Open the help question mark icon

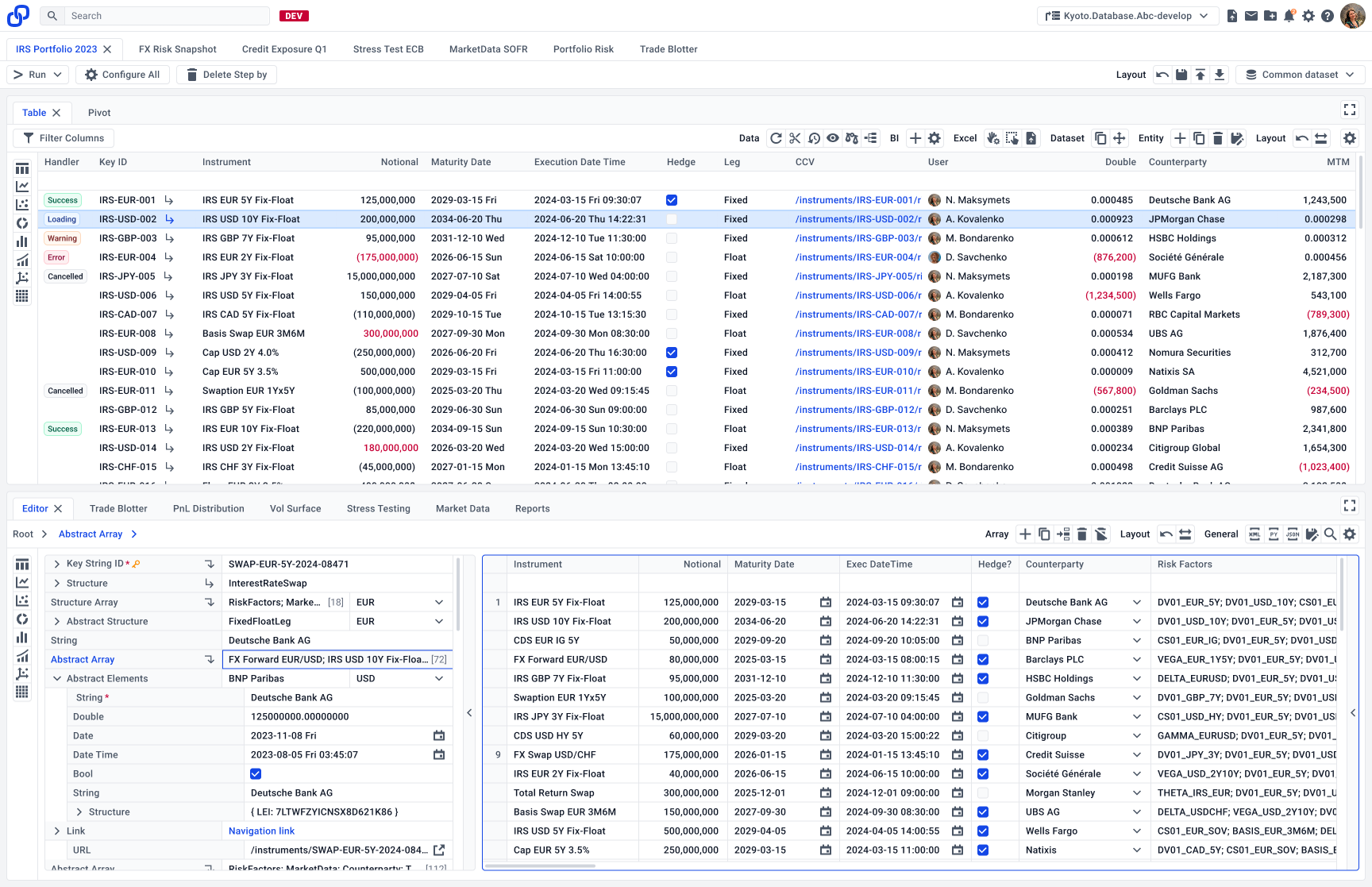[1328, 16]
